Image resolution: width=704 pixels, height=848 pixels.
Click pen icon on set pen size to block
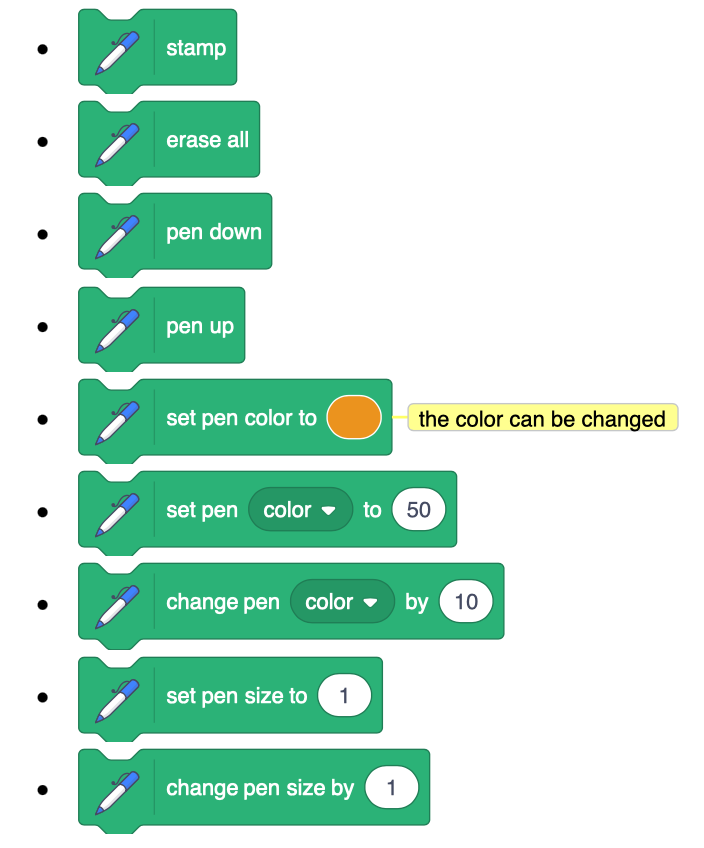(117, 700)
